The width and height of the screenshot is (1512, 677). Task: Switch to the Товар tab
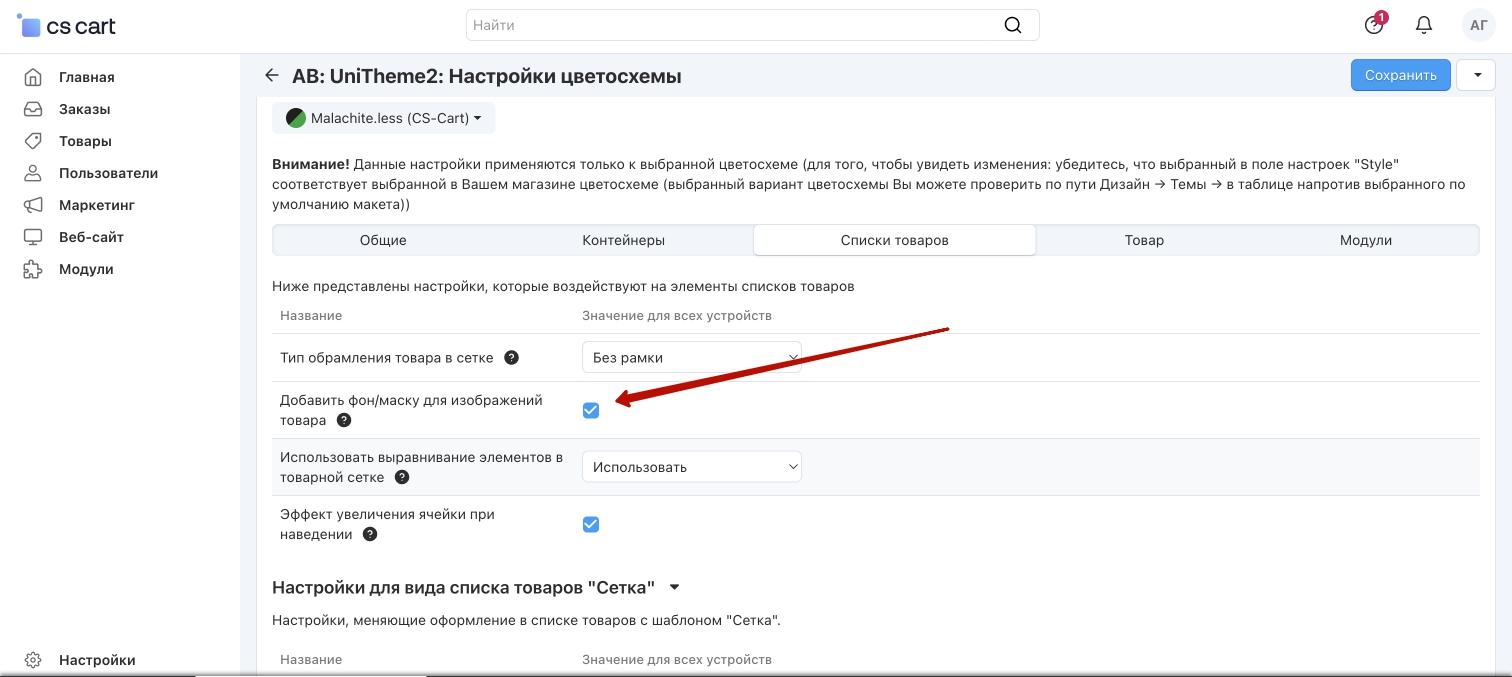1144,240
